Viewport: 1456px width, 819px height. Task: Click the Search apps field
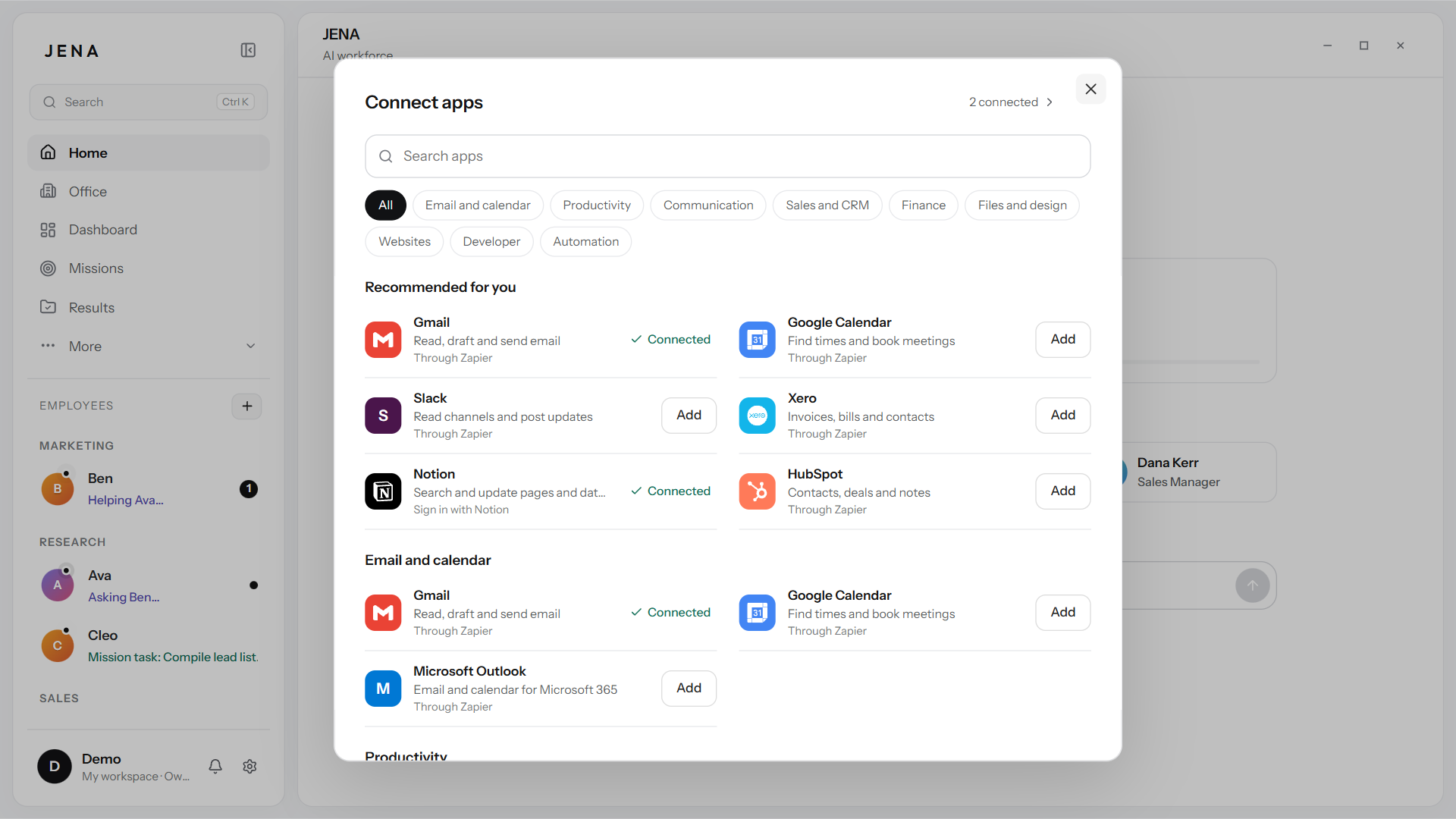727,156
